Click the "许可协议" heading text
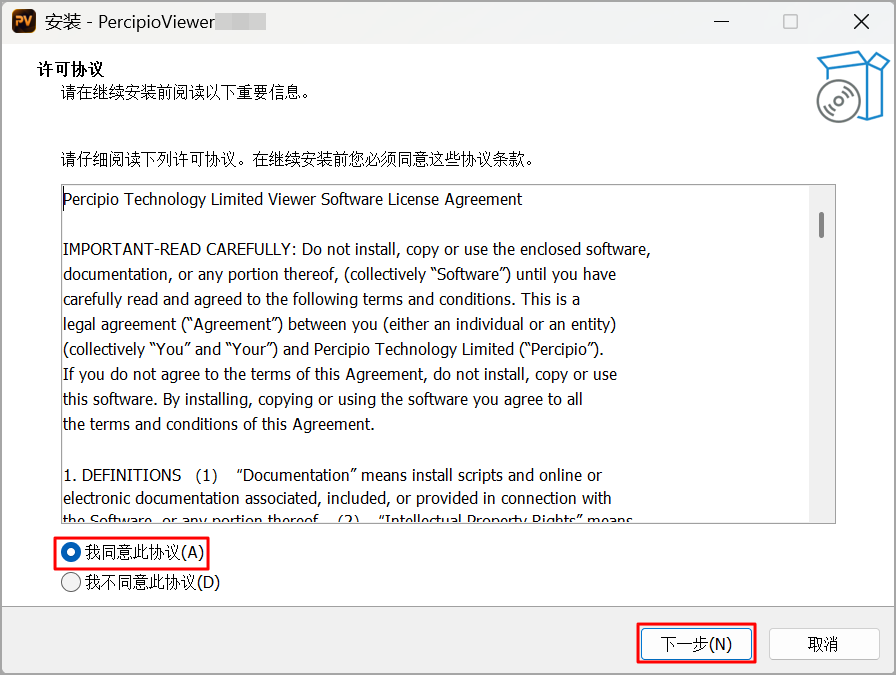This screenshot has height=675, width=896. (x=70, y=70)
